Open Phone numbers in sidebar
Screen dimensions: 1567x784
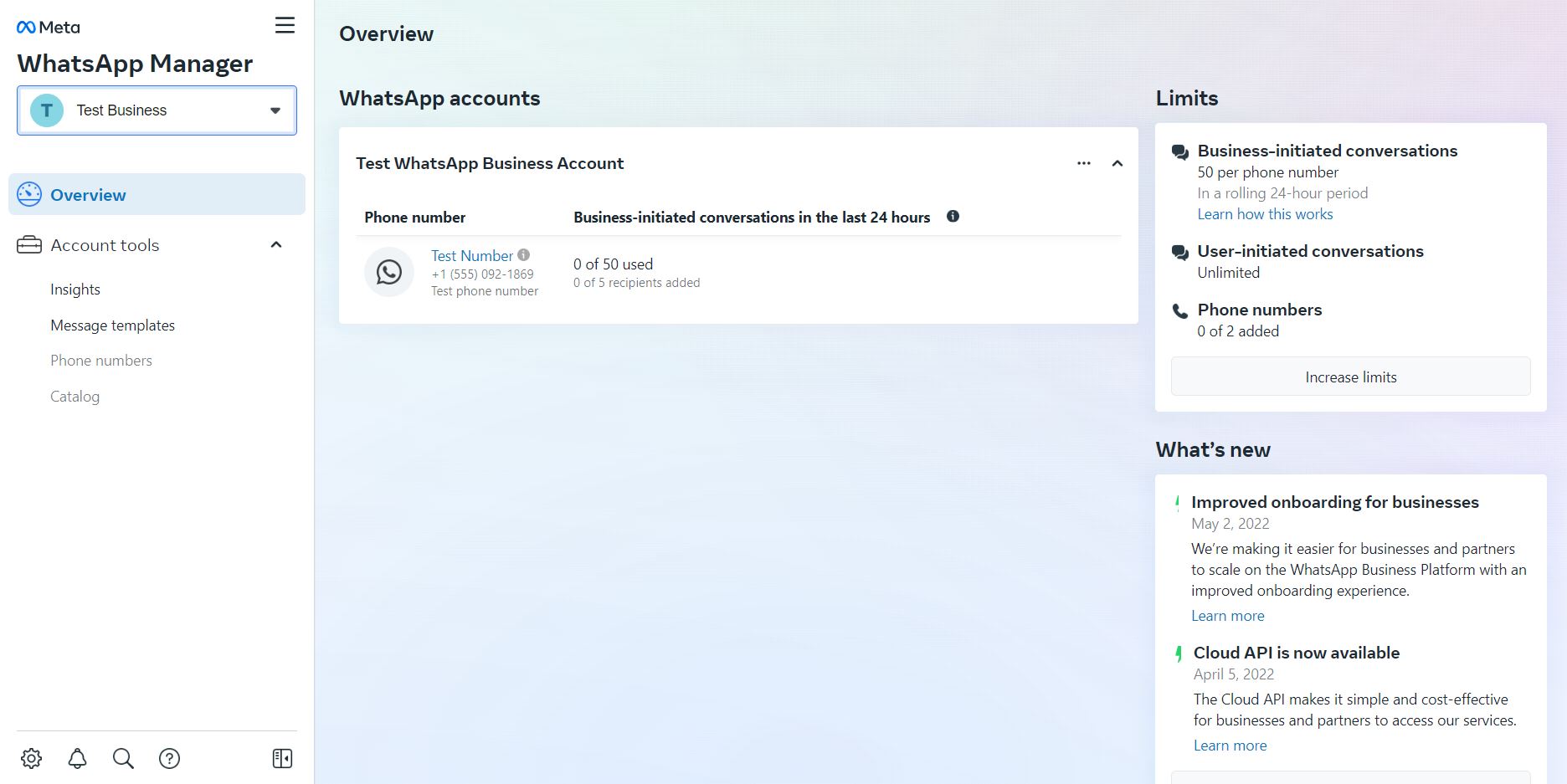[101, 361]
